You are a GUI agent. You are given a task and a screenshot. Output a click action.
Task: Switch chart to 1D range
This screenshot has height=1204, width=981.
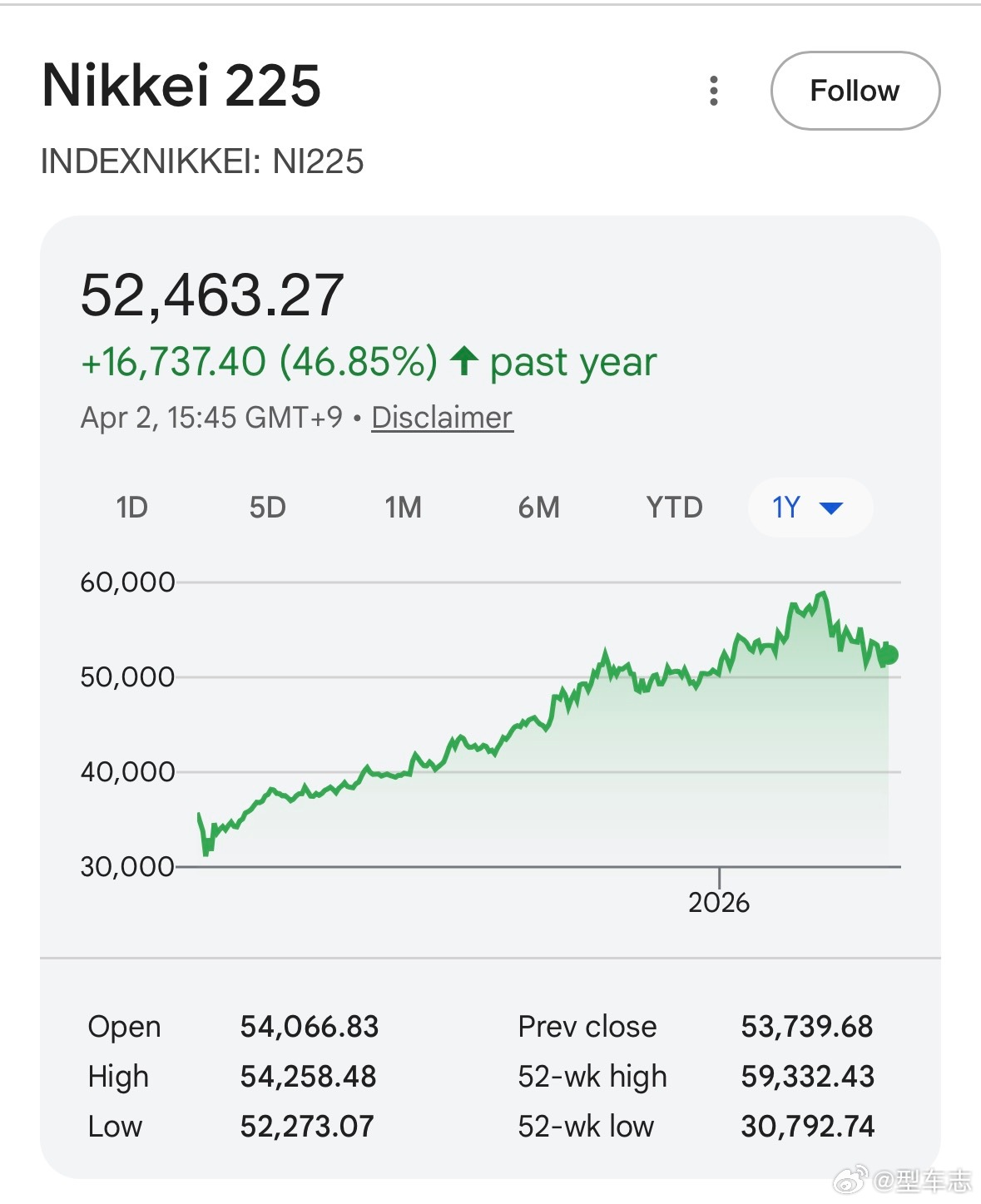click(x=131, y=507)
